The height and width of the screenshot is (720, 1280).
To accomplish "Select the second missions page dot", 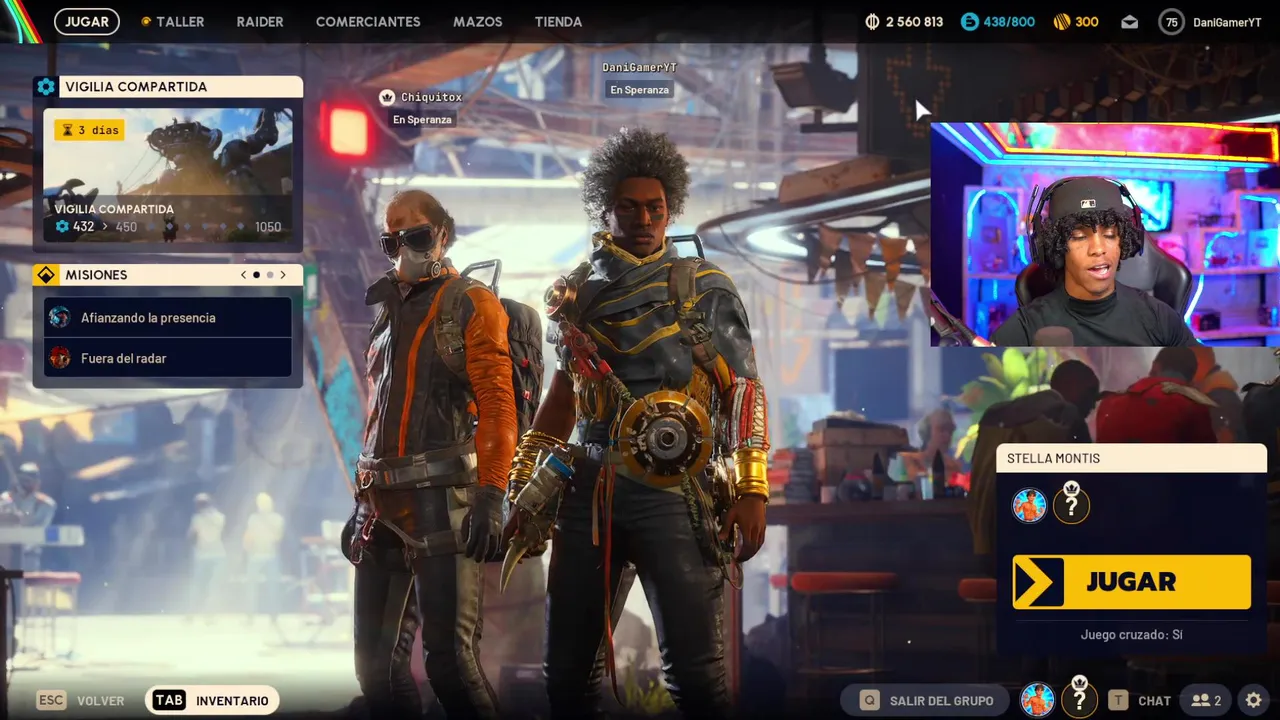I will [270, 275].
